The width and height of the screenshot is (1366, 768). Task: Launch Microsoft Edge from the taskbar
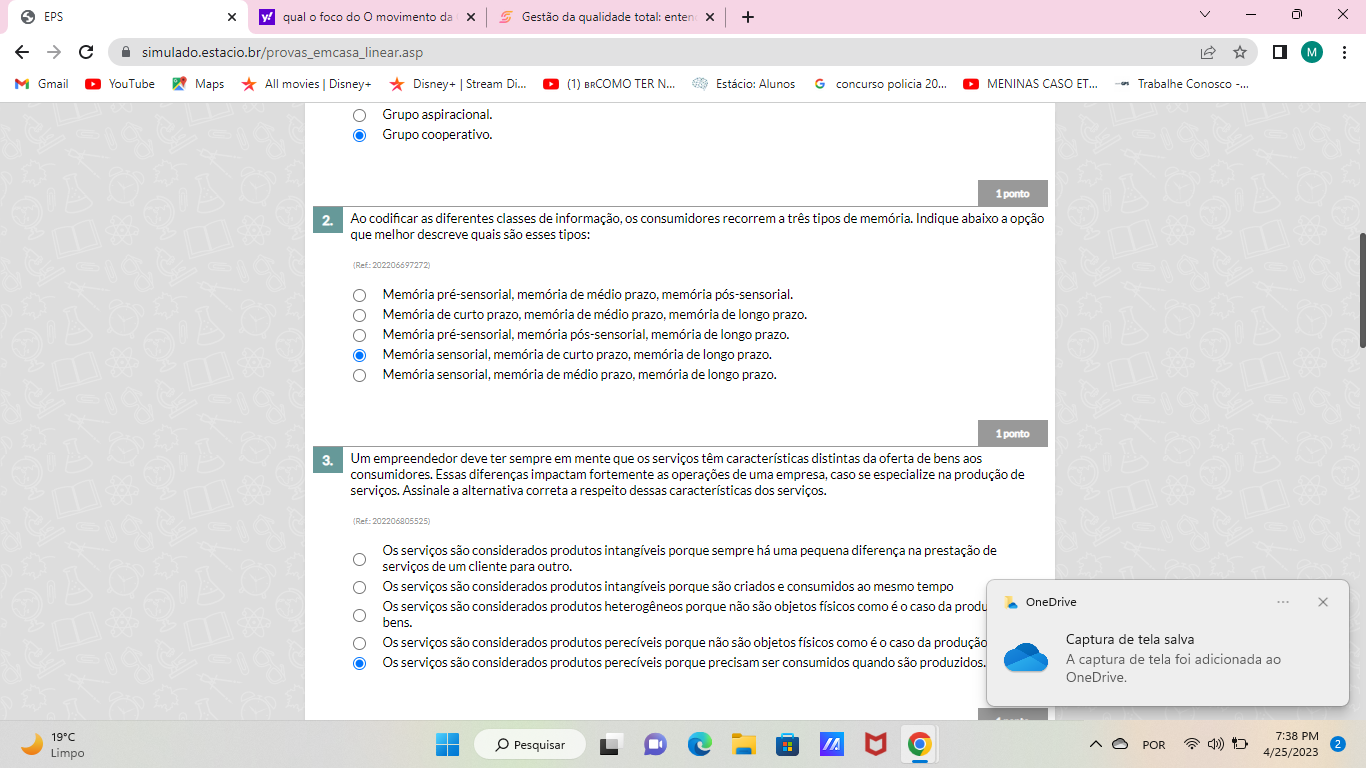(x=699, y=744)
